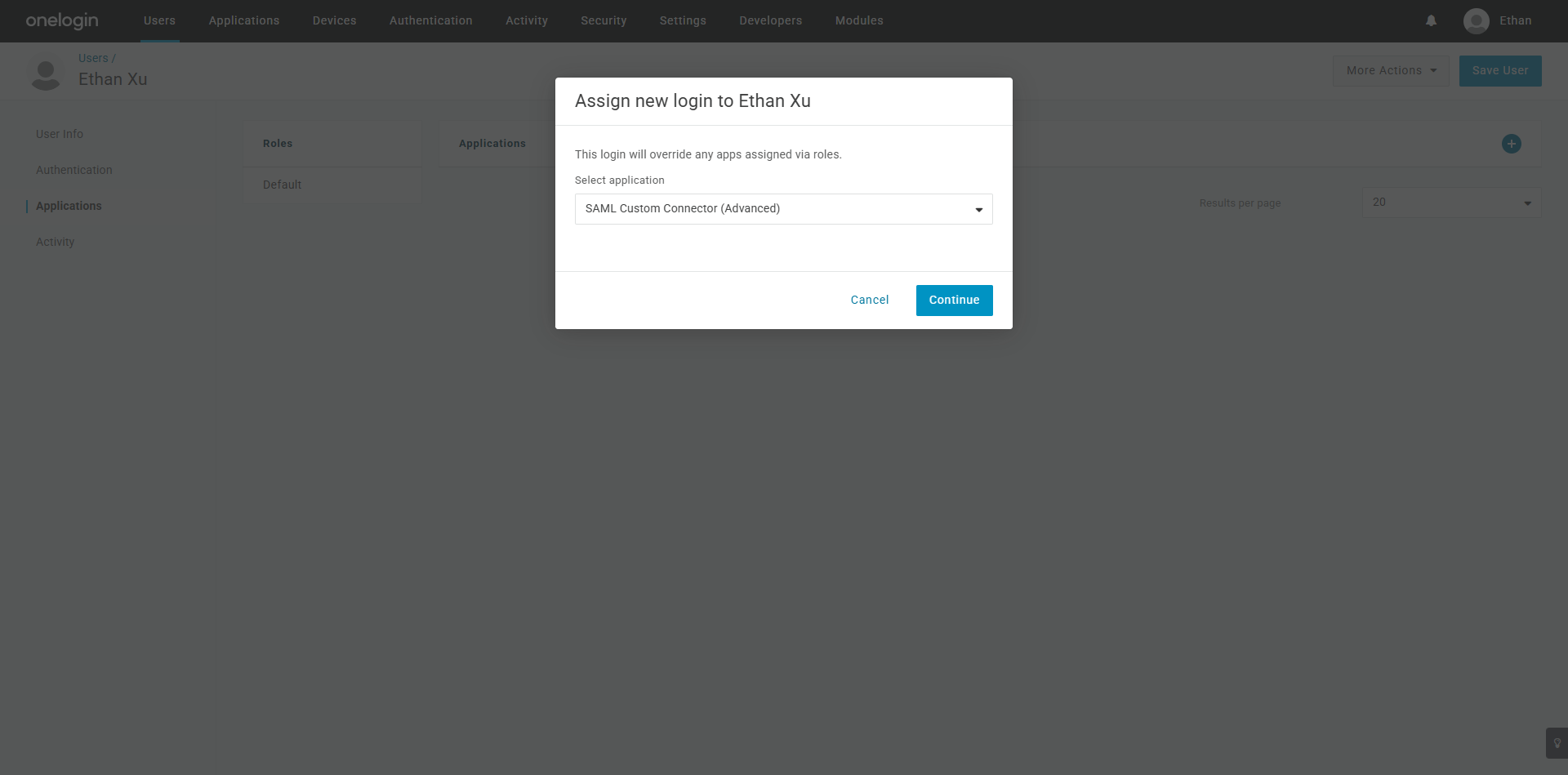Expand the Select application dropdown

(x=783, y=209)
